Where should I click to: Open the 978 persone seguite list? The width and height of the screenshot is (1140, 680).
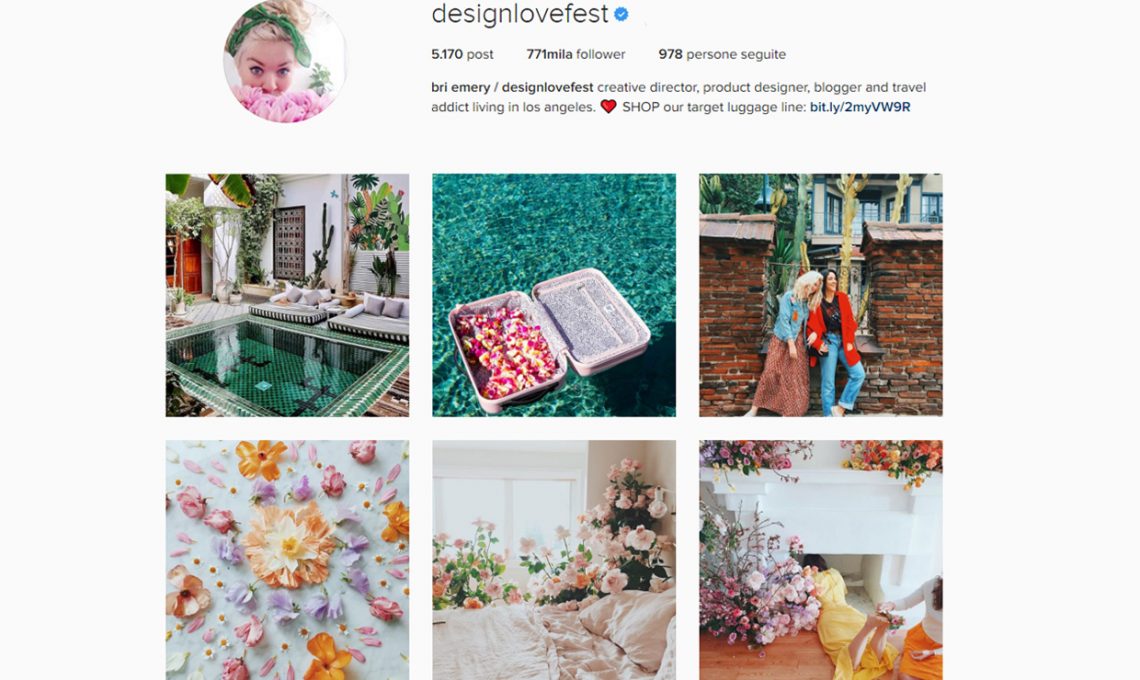point(722,54)
